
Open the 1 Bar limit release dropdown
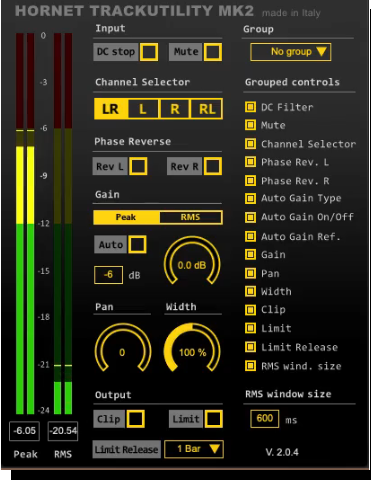(x=194, y=449)
